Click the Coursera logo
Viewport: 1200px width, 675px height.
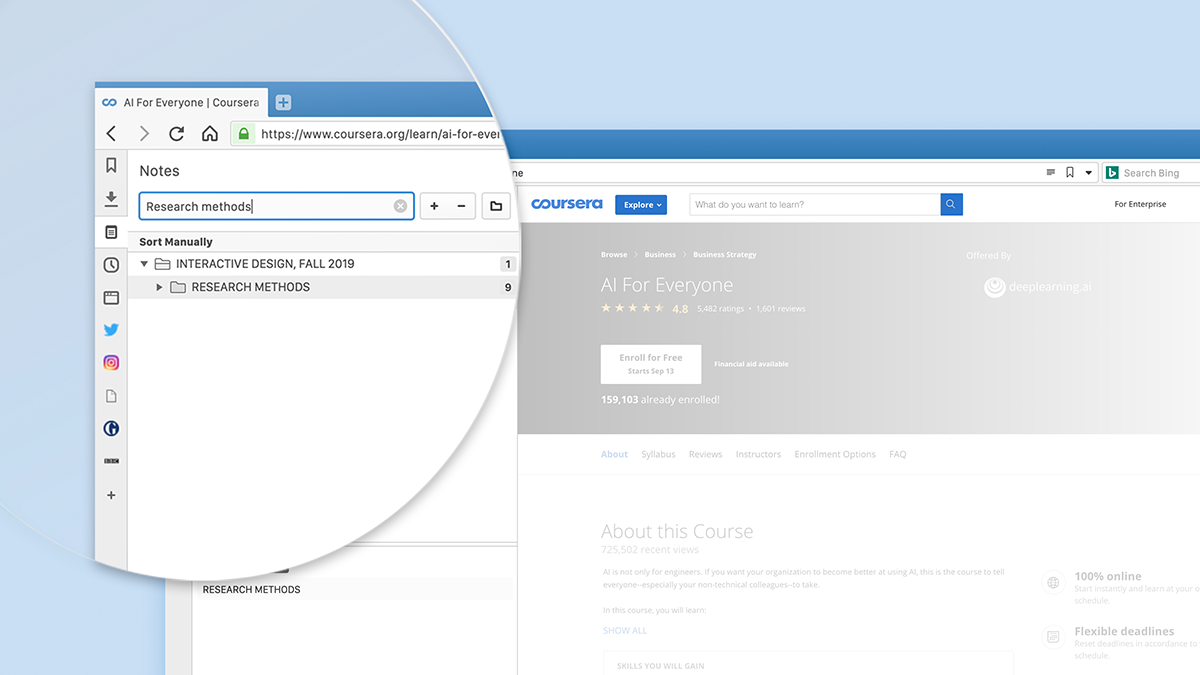pyautogui.click(x=567, y=204)
